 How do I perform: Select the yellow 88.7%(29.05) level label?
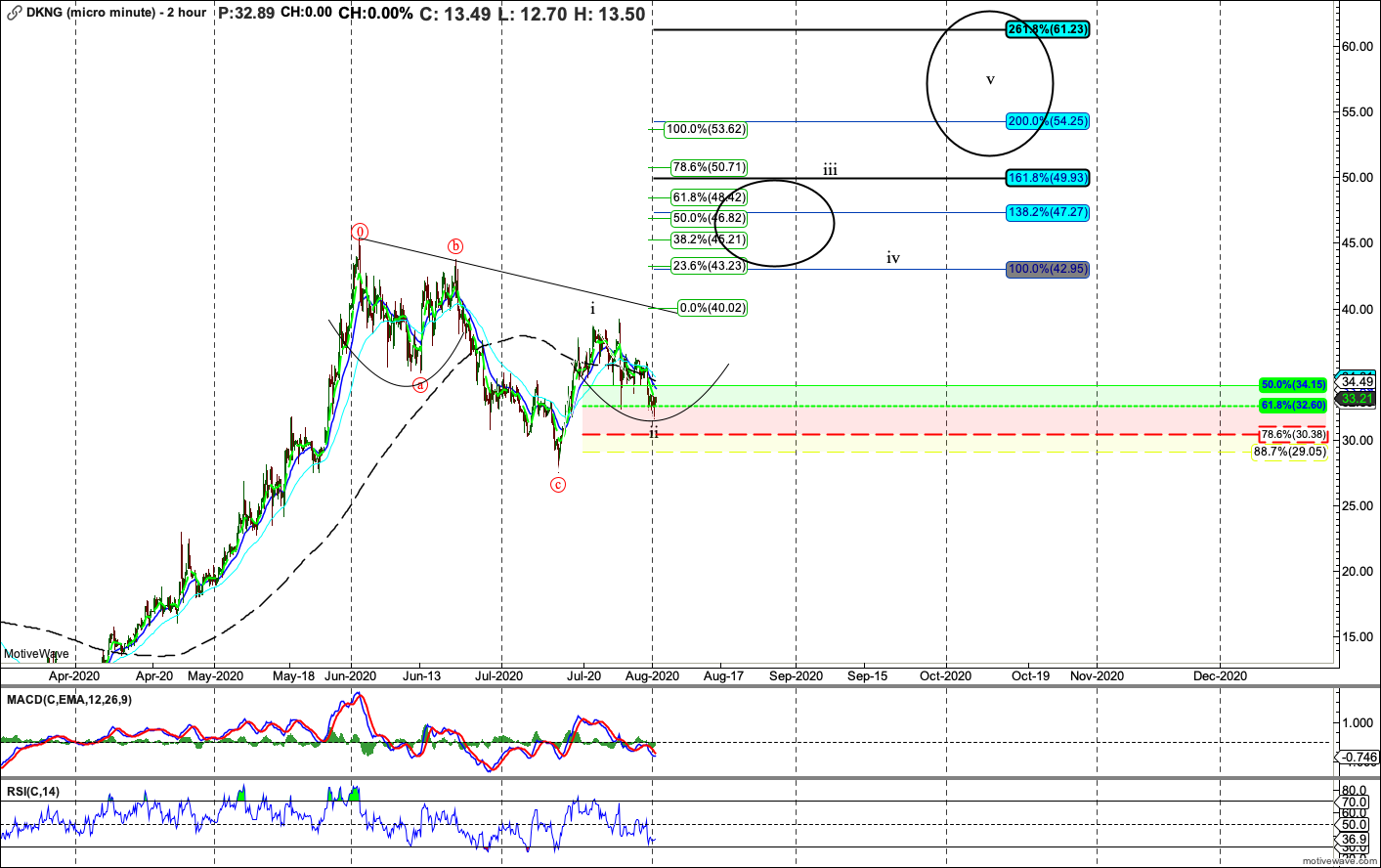(x=1290, y=452)
